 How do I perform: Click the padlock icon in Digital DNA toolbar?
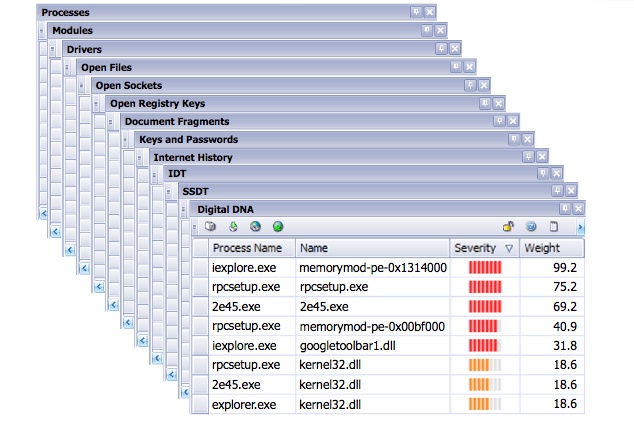(x=508, y=227)
